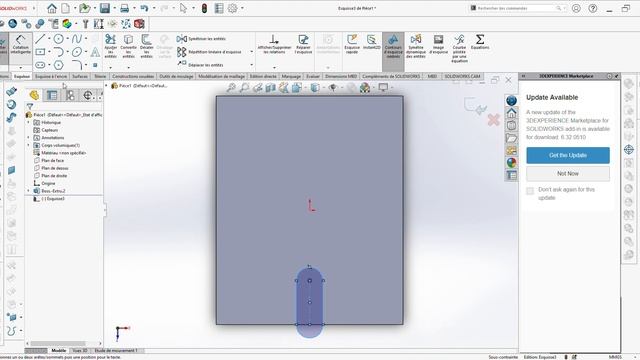
Task: Expand the Annotations tree node
Action: (x=29, y=138)
